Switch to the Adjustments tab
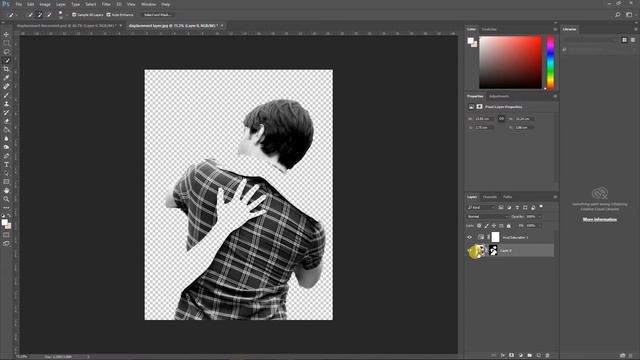The image size is (640, 360). point(499,96)
